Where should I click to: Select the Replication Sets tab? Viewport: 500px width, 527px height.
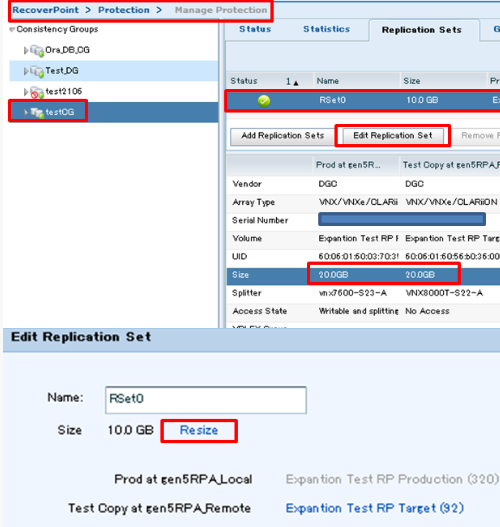(421, 30)
